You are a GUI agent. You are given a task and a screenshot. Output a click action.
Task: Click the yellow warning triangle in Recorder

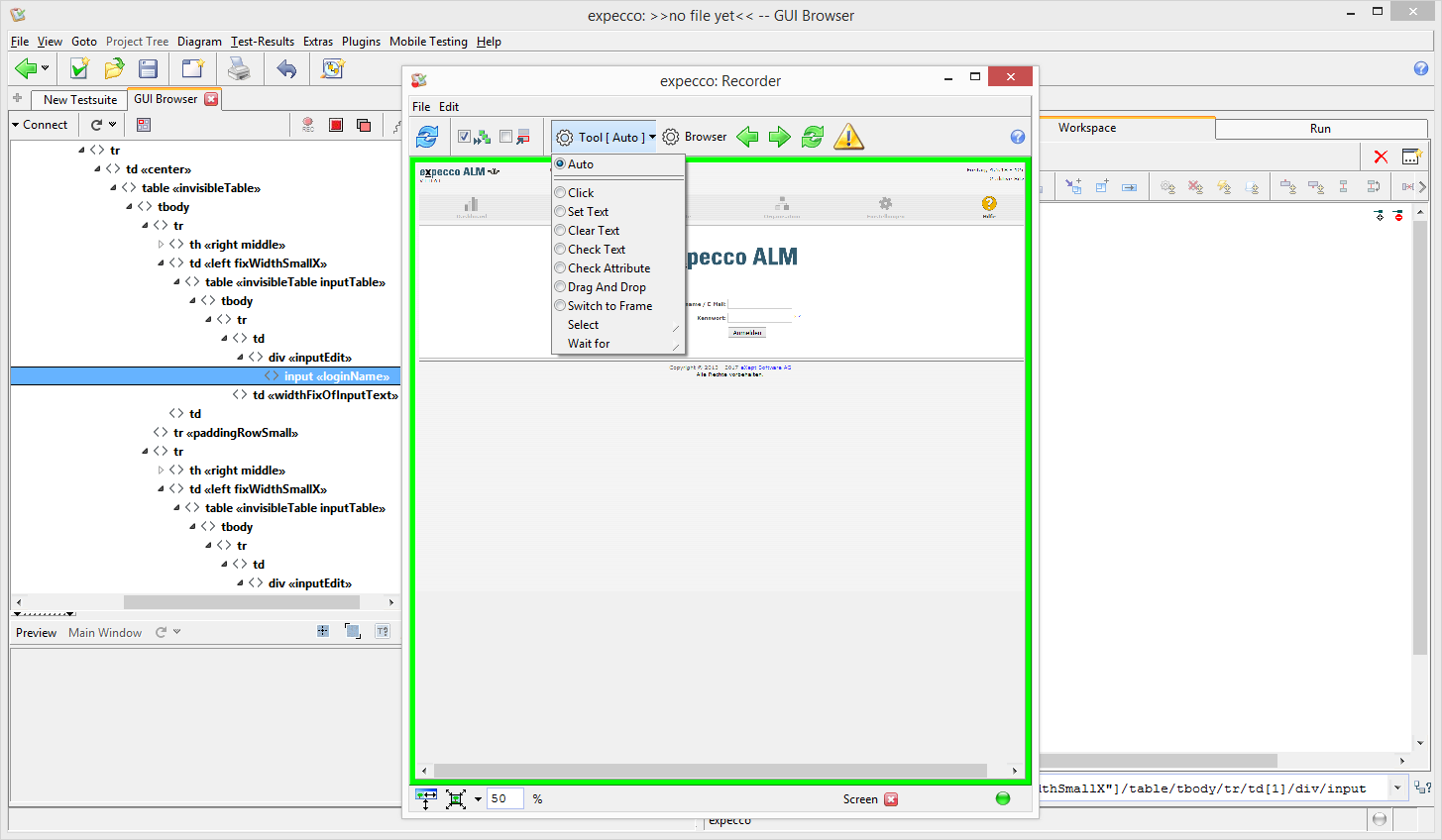tap(848, 137)
